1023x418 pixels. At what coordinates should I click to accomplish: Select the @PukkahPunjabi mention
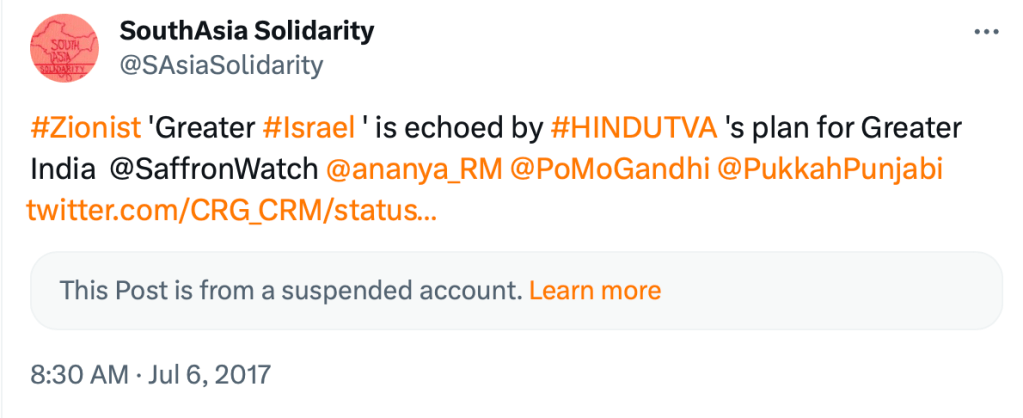tap(828, 170)
